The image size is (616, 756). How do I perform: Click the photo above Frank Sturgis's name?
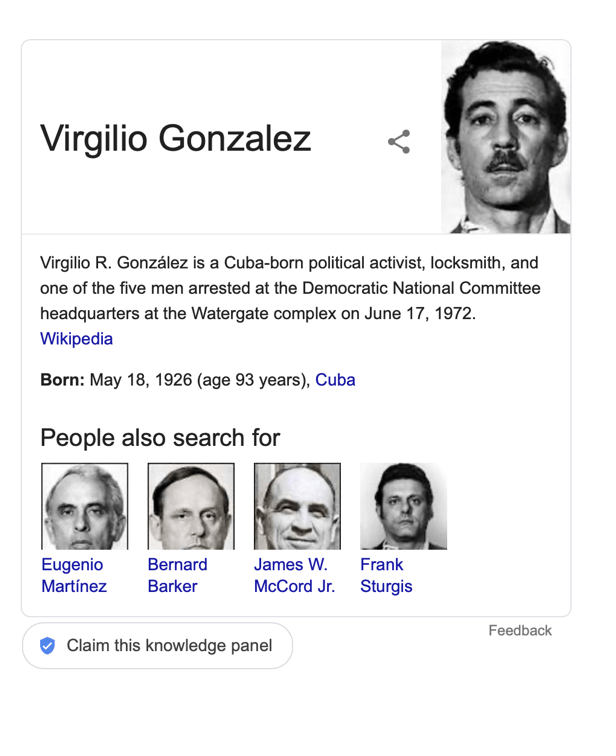click(403, 505)
